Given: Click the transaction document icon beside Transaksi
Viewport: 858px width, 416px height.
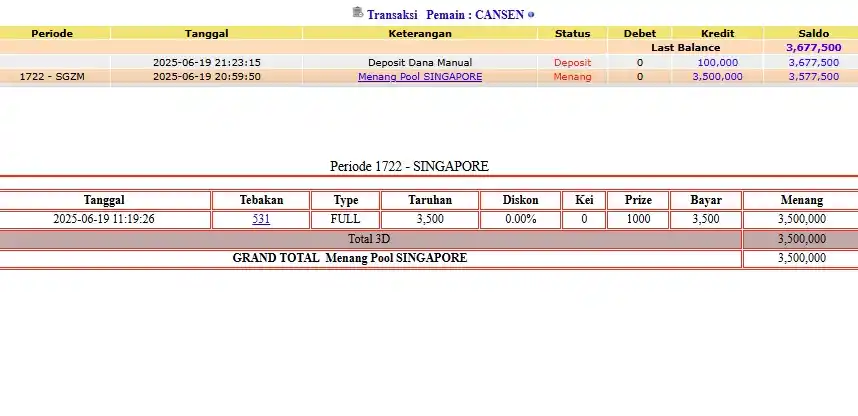Looking at the screenshot, I should pos(358,13).
